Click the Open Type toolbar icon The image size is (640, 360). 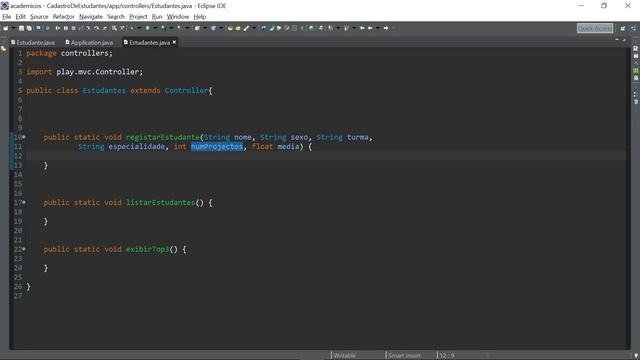coord(230,28)
